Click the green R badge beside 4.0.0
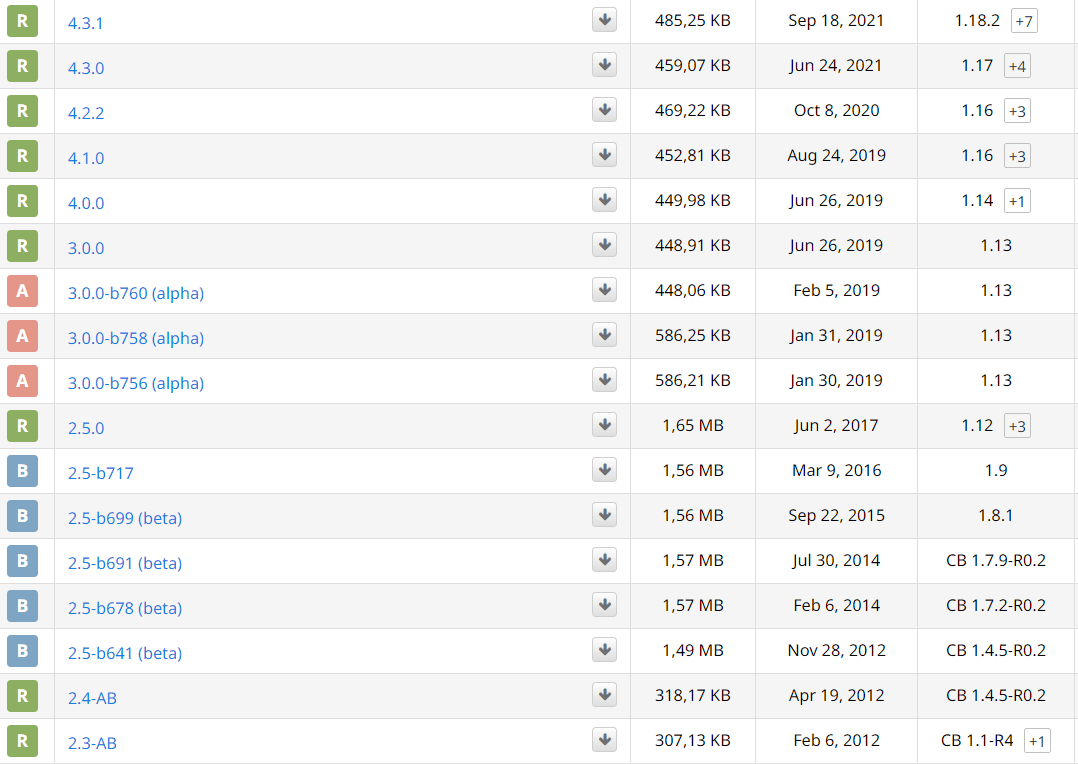This screenshot has height=764, width=1078. click(x=22, y=201)
